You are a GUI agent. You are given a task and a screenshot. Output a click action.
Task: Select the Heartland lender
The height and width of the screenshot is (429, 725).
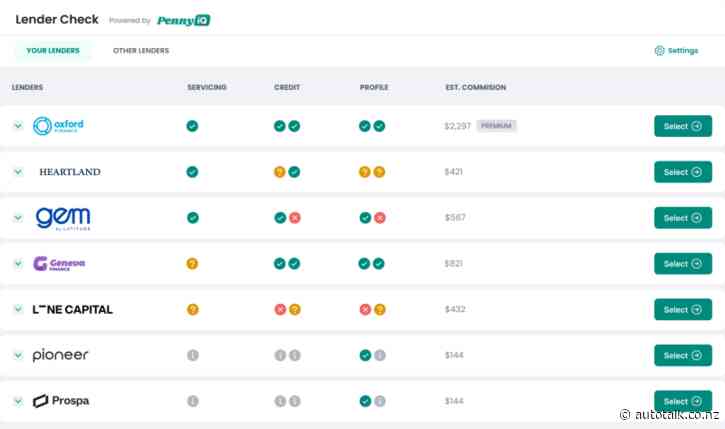coord(683,172)
